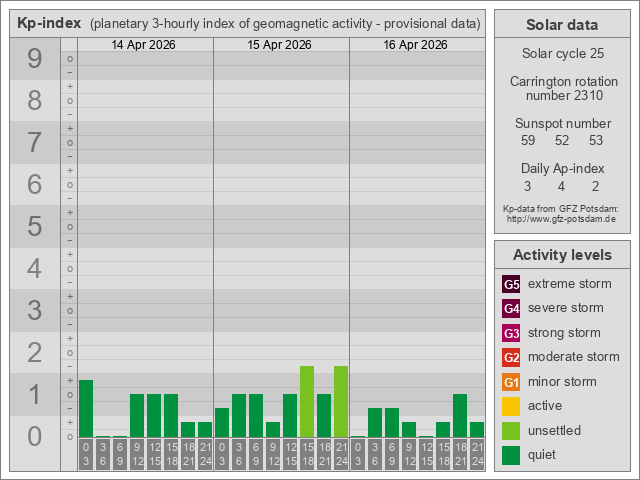Image resolution: width=640 pixels, height=480 pixels.
Task: Click the Kp level 9 axis label
Action: click(34, 60)
